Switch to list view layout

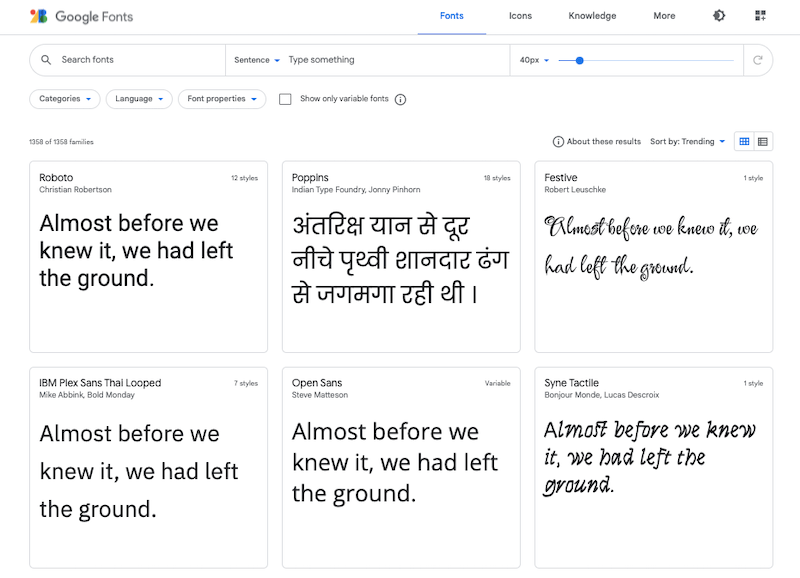tap(763, 141)
